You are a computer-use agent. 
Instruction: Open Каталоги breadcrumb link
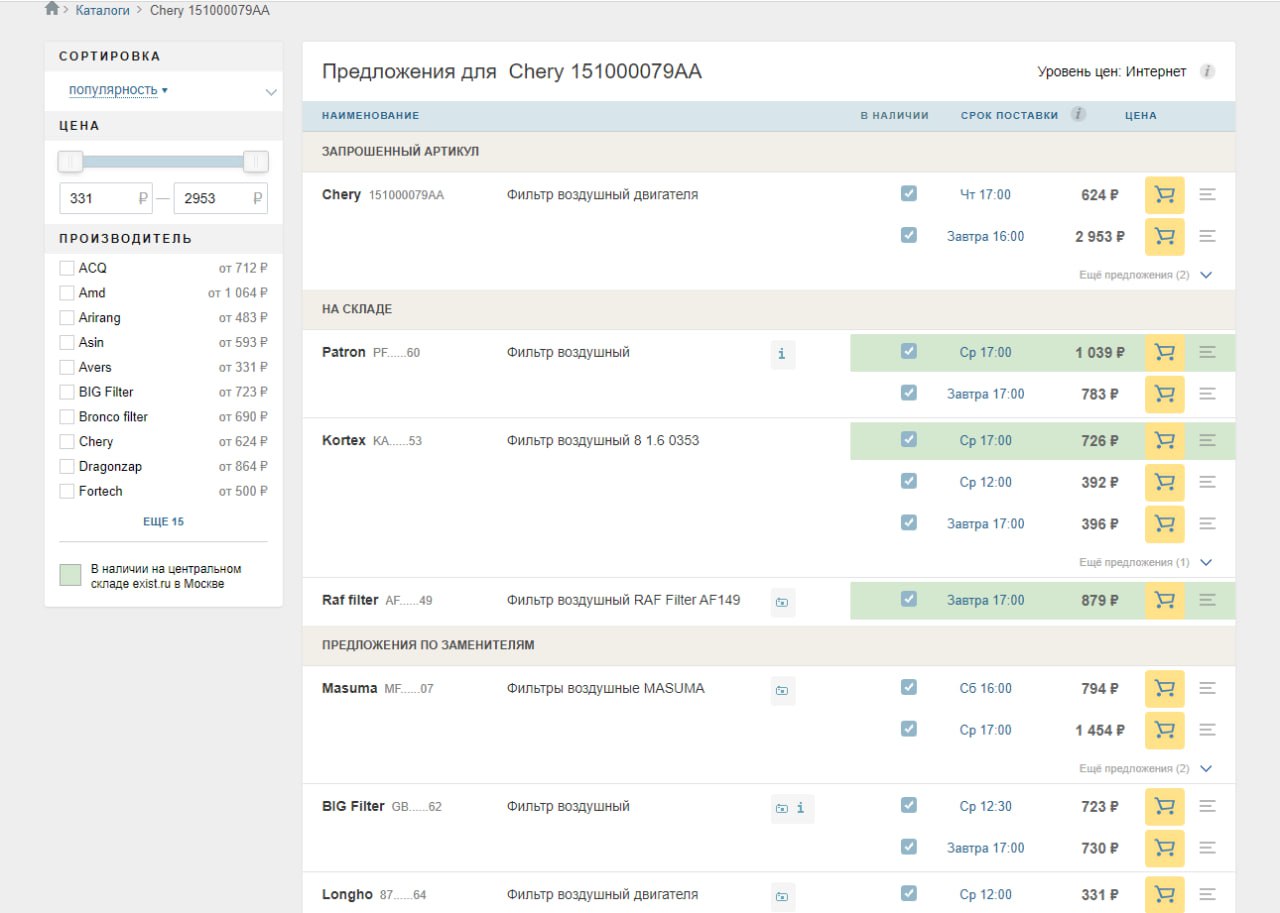pos(103,10)
